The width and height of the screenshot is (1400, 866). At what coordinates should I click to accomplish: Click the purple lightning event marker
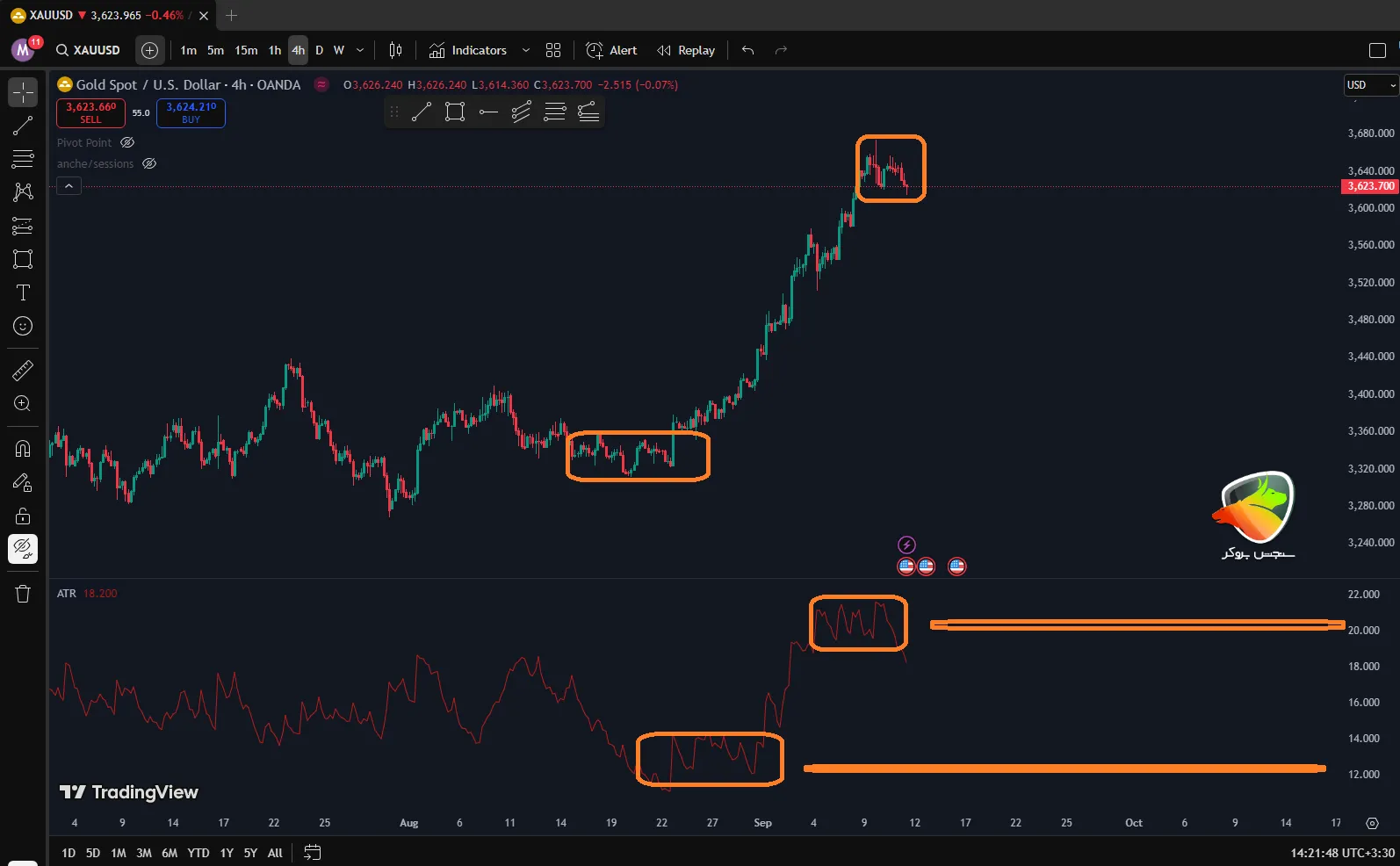pos(906,545)
